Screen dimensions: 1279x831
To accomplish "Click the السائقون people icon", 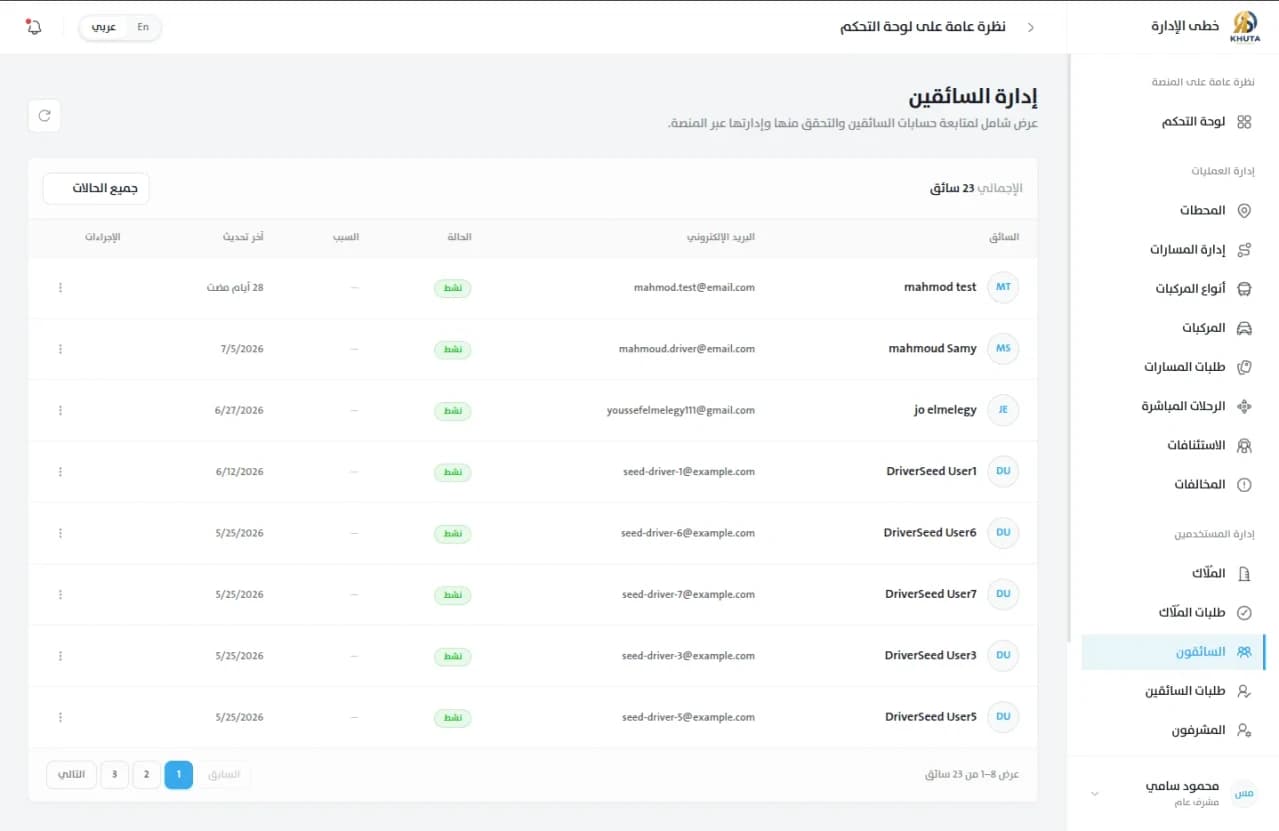I will pyautogui.click(x=1244, y=652).
